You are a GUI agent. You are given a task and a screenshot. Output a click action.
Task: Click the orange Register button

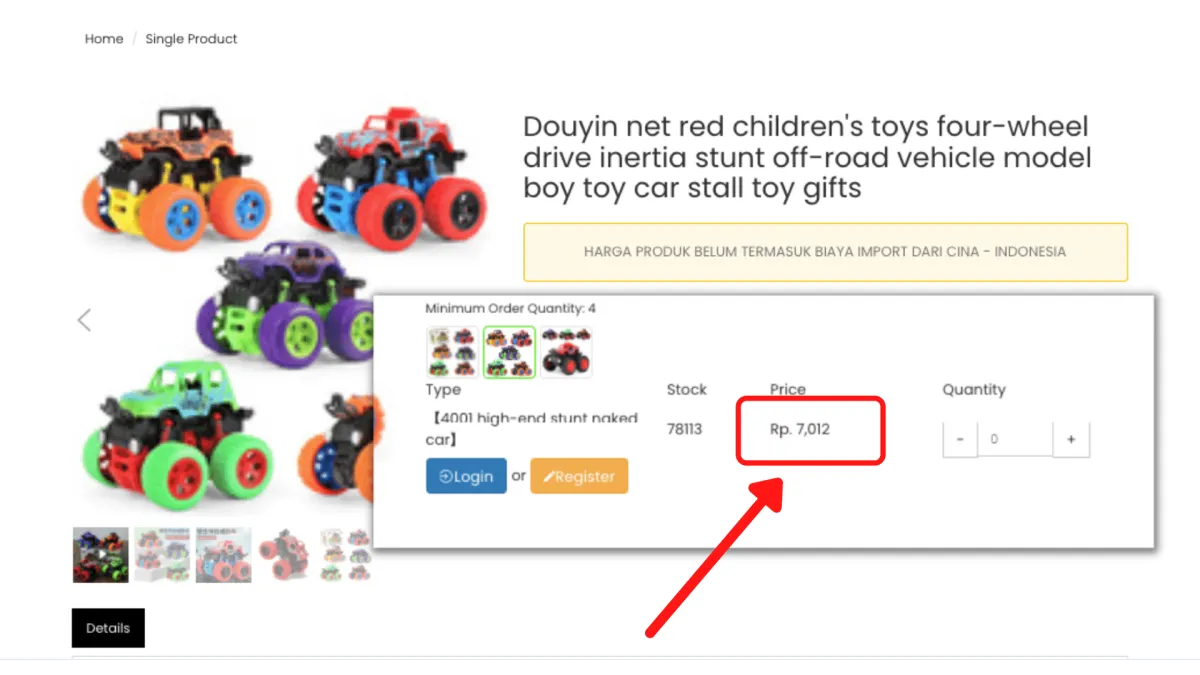579,476
